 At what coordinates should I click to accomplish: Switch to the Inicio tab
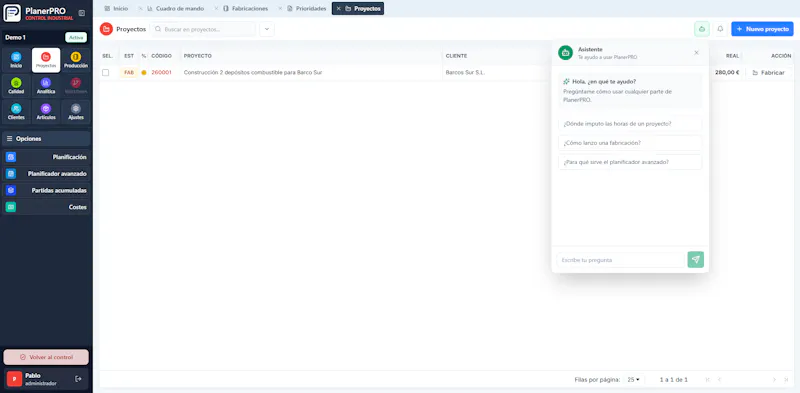[x=116, y=9]
